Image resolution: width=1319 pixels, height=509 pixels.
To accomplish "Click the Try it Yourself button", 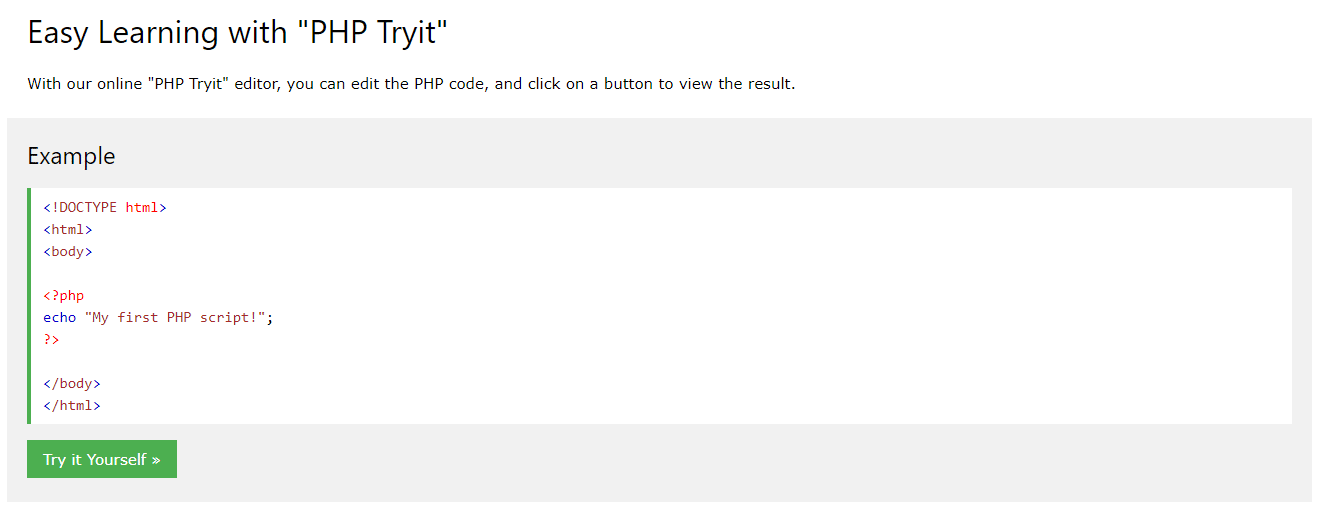I will pos(102,459).
